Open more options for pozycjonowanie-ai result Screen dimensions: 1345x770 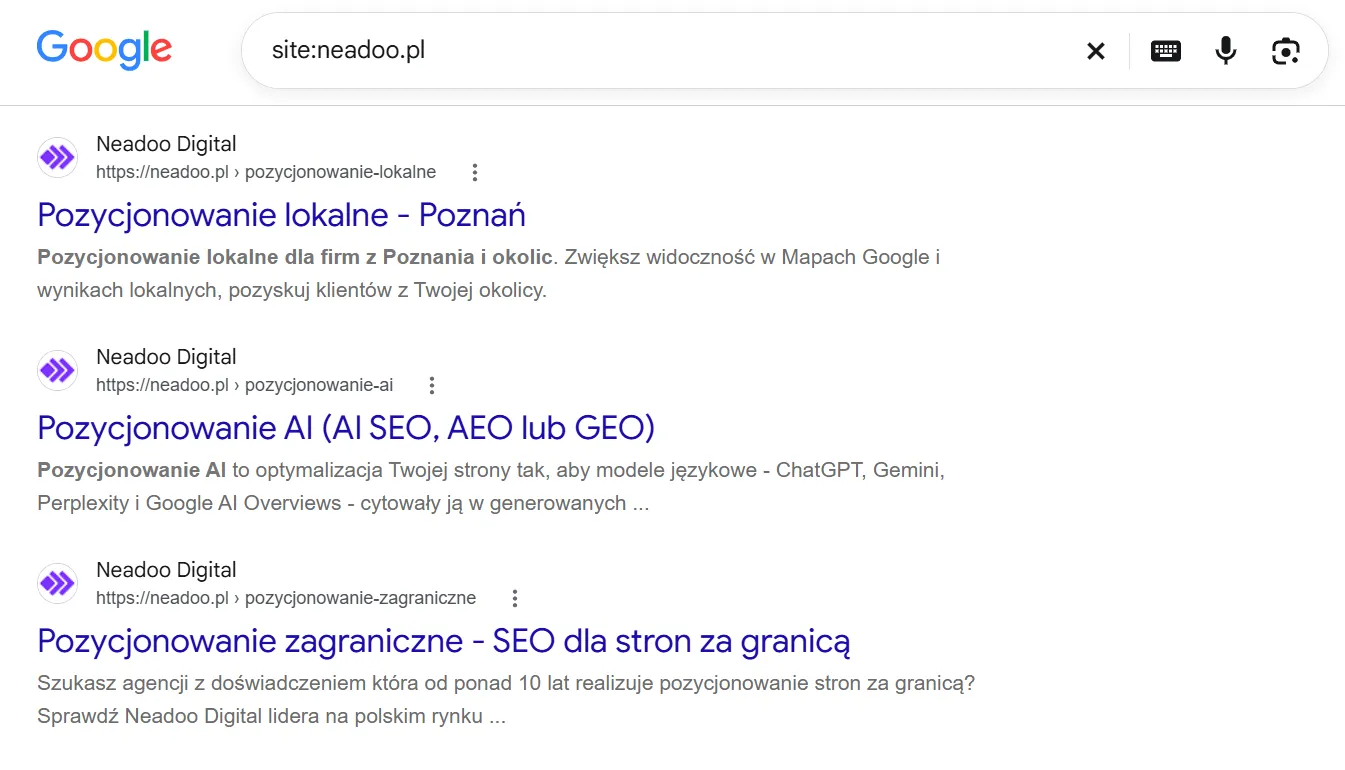tap(432, 385)
